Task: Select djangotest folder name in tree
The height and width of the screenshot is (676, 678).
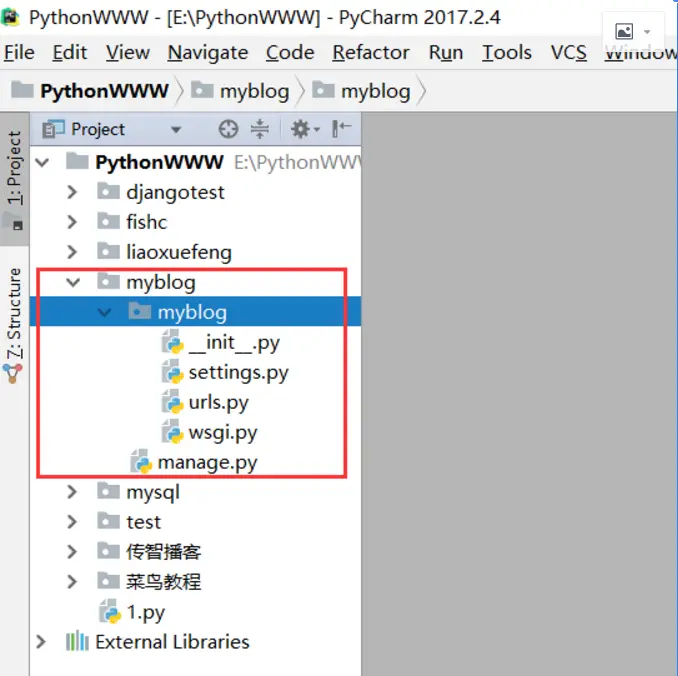Action: point(176,192)
